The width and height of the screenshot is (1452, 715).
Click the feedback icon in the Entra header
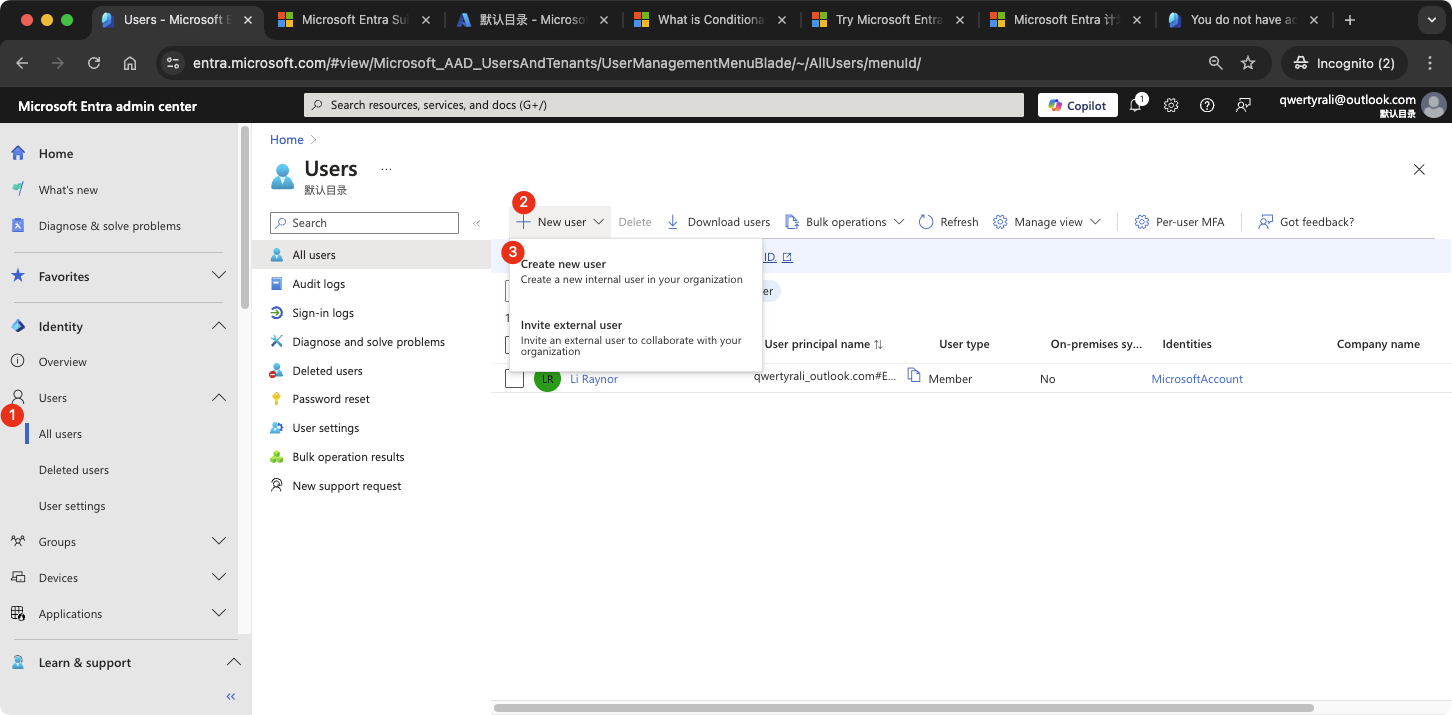tap(1243, 105)
